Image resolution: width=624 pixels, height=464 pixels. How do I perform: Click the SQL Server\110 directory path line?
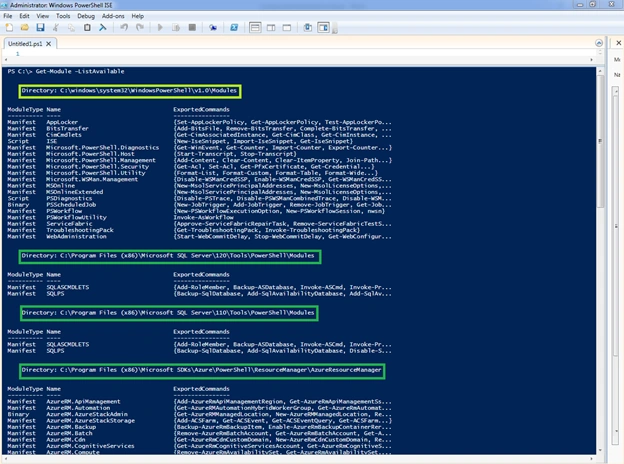(x=168, y=313)
